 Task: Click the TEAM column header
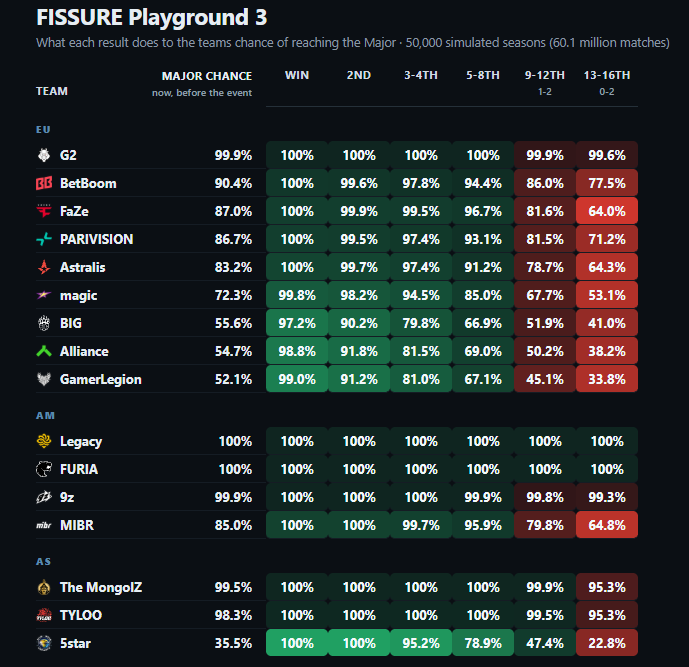coord(52,91)
